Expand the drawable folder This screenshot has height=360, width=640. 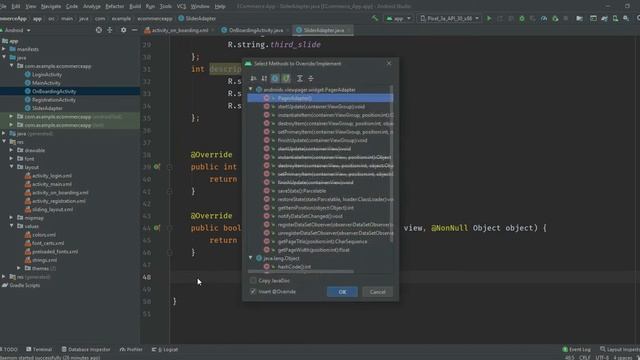11,150
